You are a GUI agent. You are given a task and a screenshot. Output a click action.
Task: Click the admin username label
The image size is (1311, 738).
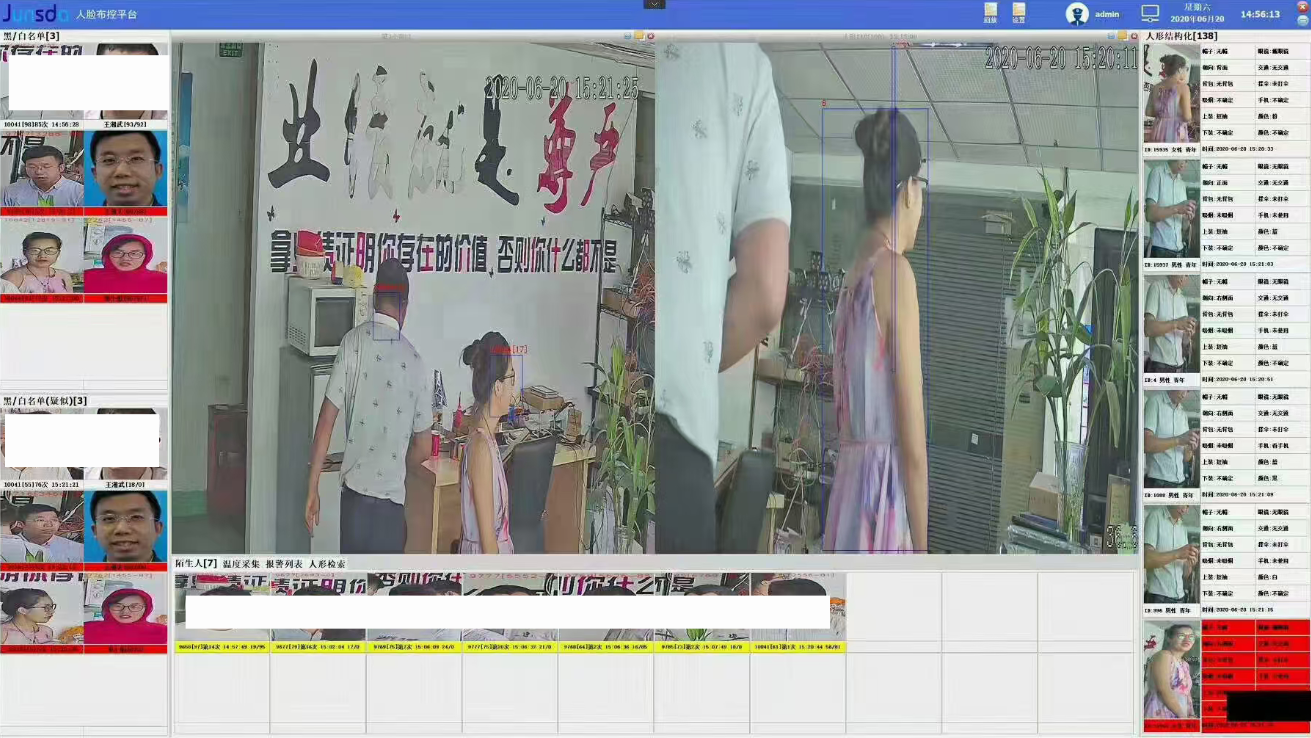(1107, 14)
